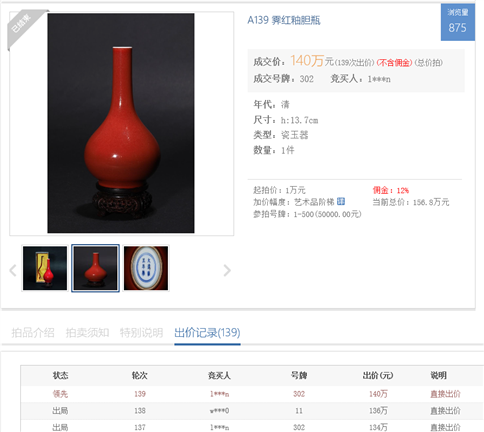Screen dimensions: 484x432
Task: Click the 出价(元) column header
Action: coord(378,376)
